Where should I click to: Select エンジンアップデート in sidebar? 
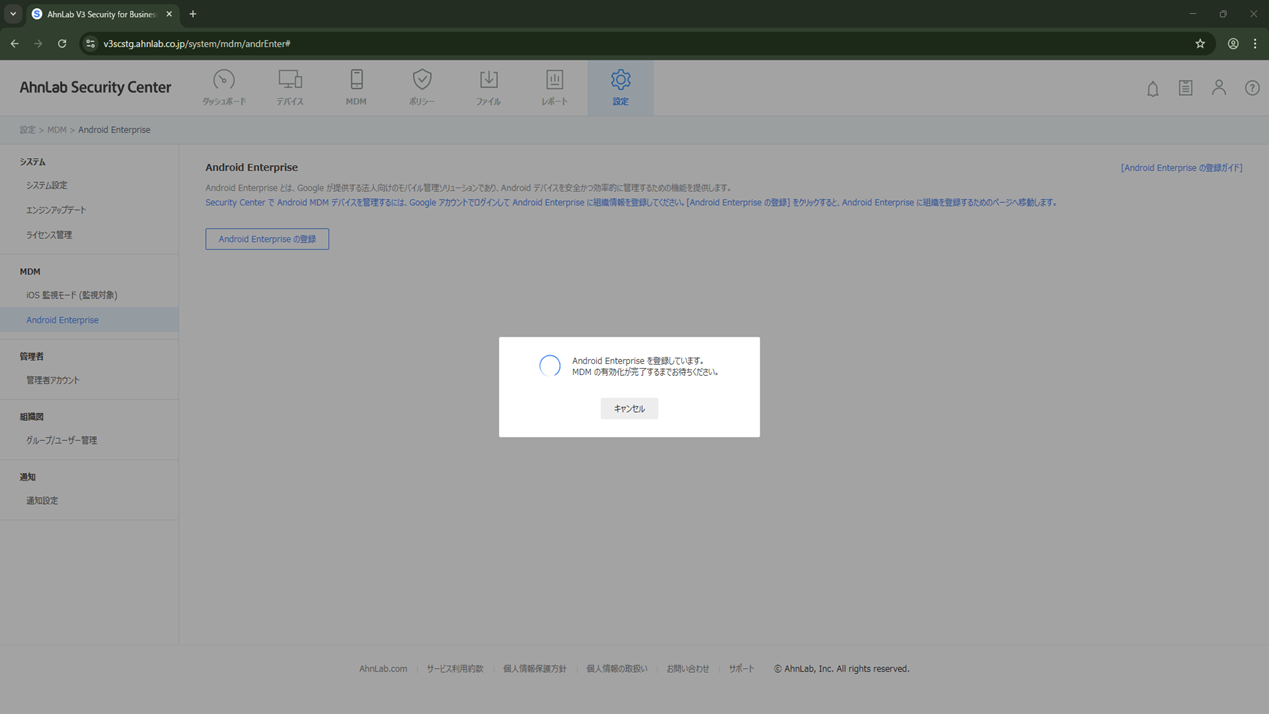[x=56, y=210]
